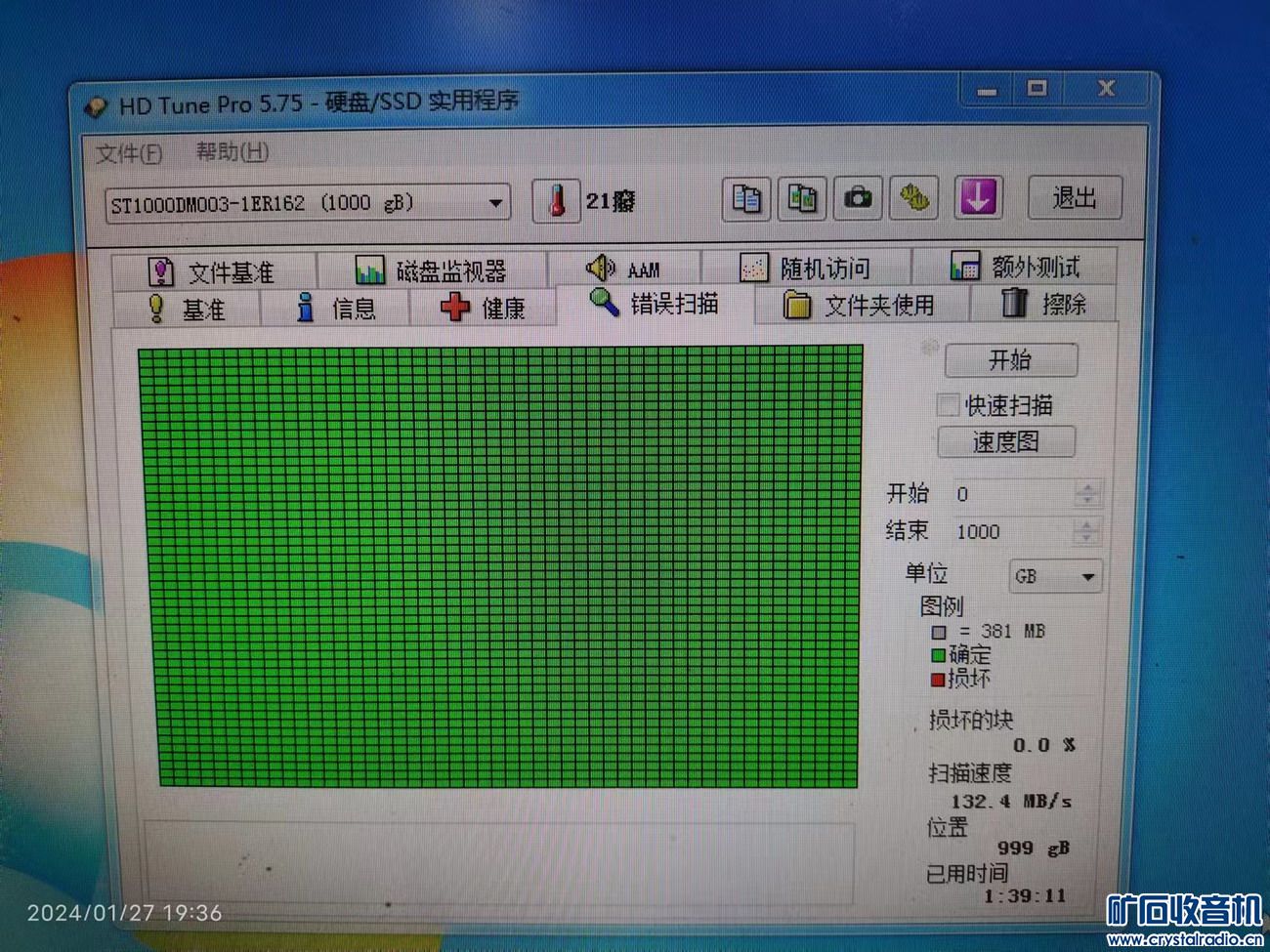
Task: Copy info to clipboard icon
Action: [x=746, y=199]
